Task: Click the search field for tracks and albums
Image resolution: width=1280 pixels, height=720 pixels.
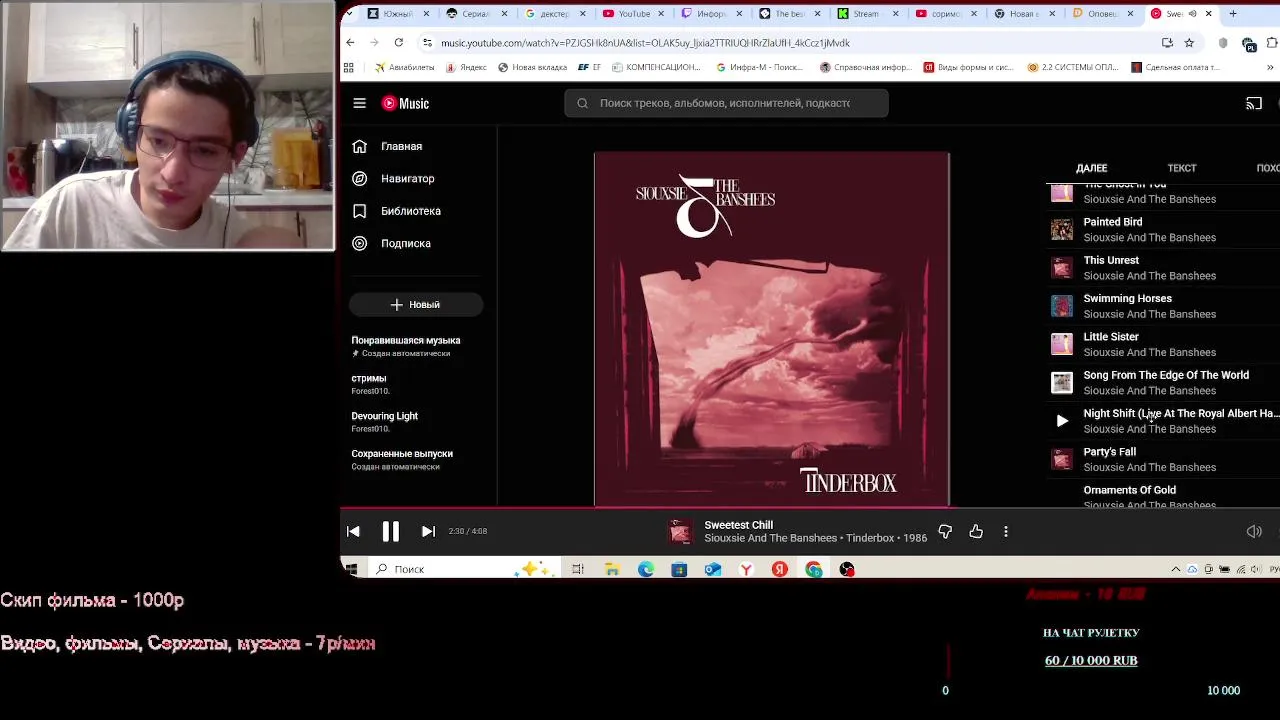Action: (726, 103)
